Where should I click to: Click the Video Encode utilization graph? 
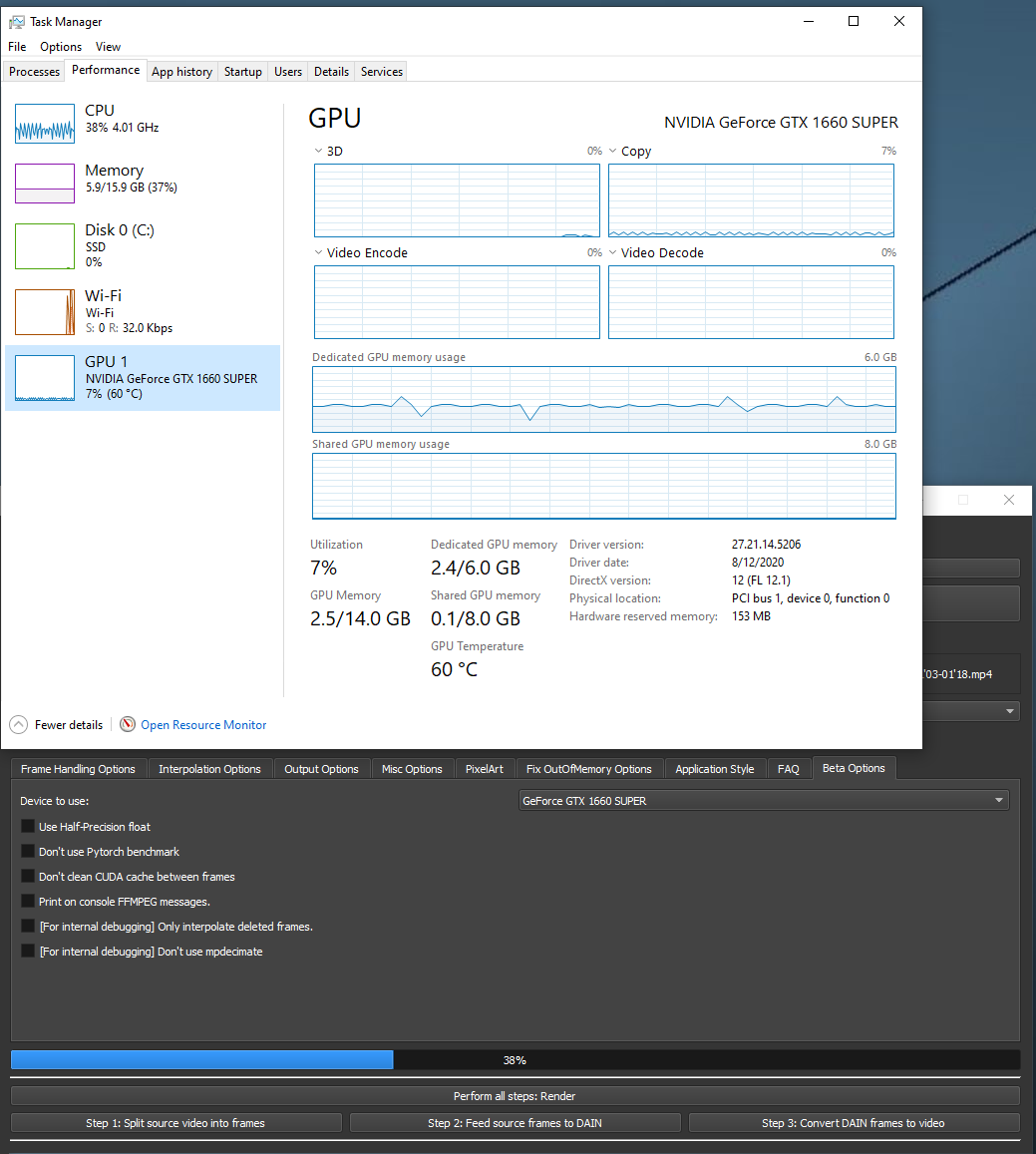click(x=457, y=302)
